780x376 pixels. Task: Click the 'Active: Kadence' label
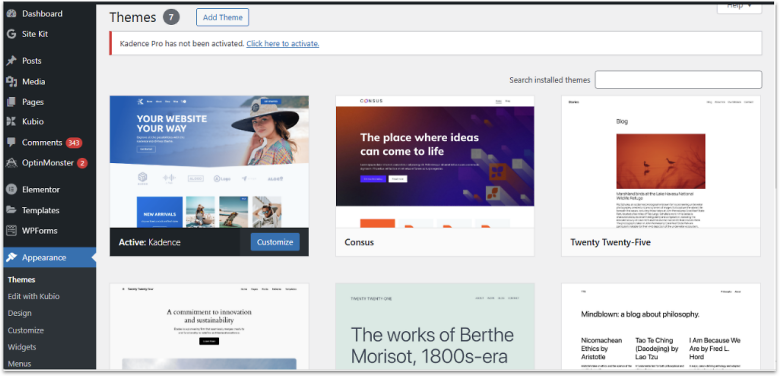[149, 243]
